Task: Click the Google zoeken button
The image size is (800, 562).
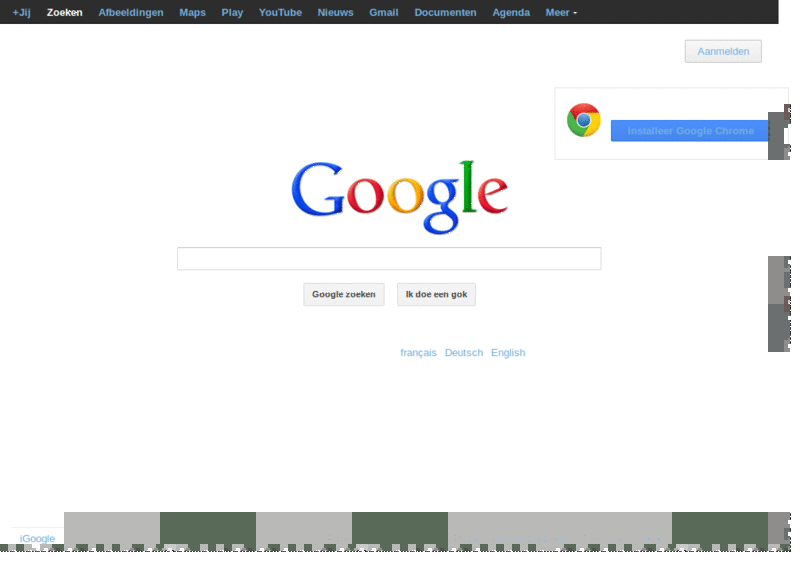Action: pos(344,294)
